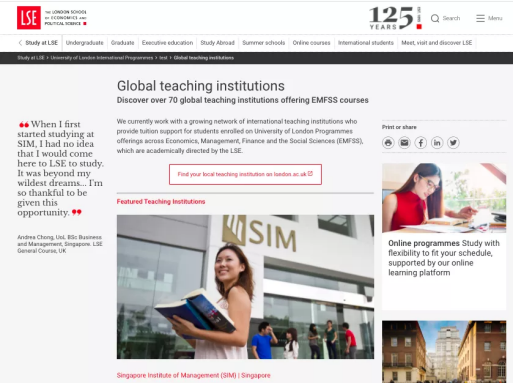Share on LinkedIn icon

(437, 143)
